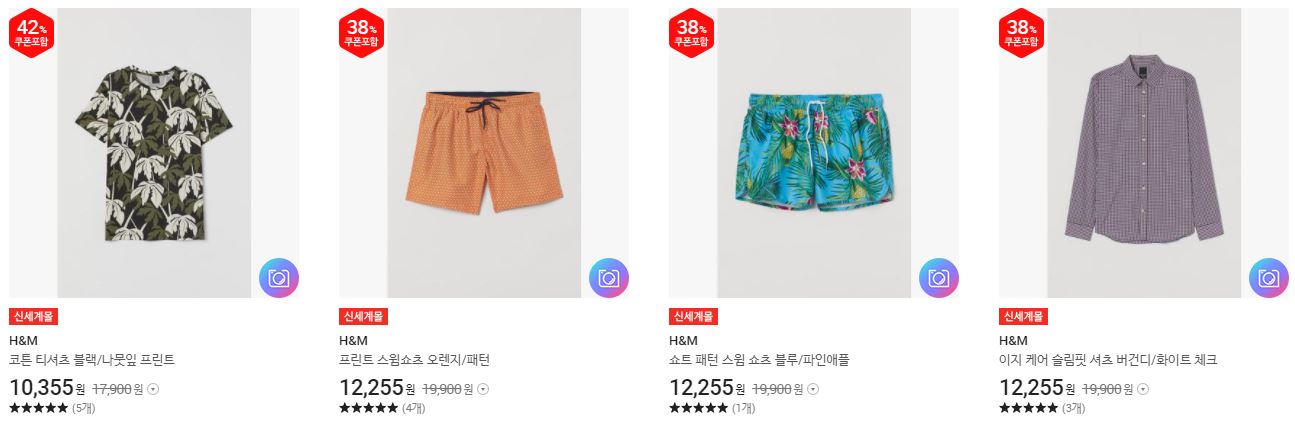Expand price details for pineapple swim shorts
Screen dimensions: 1295x433
click(812, 389)
